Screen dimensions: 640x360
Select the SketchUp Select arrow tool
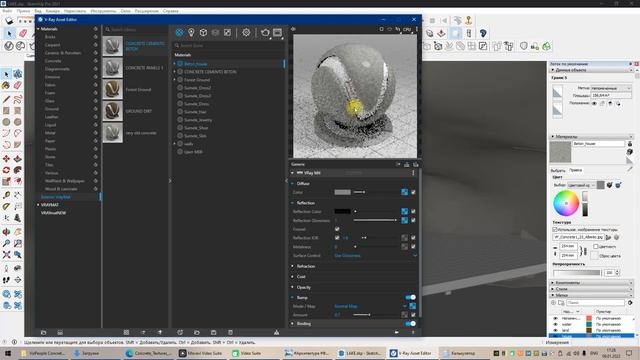pos(6,74)
